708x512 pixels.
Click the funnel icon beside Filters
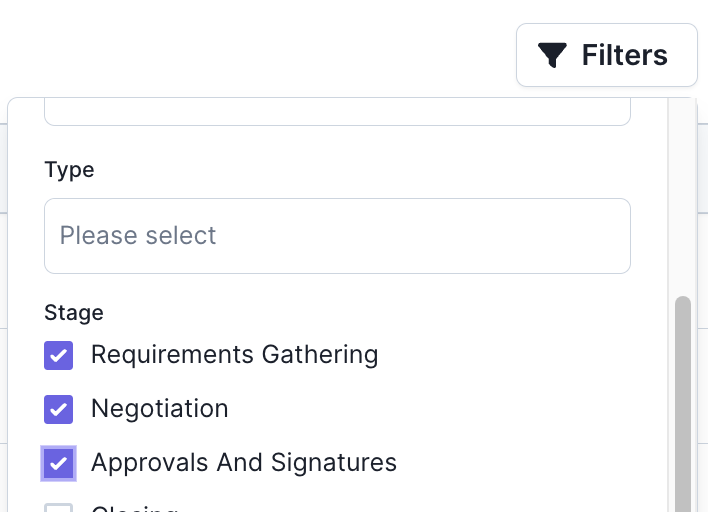coord(552,55)
